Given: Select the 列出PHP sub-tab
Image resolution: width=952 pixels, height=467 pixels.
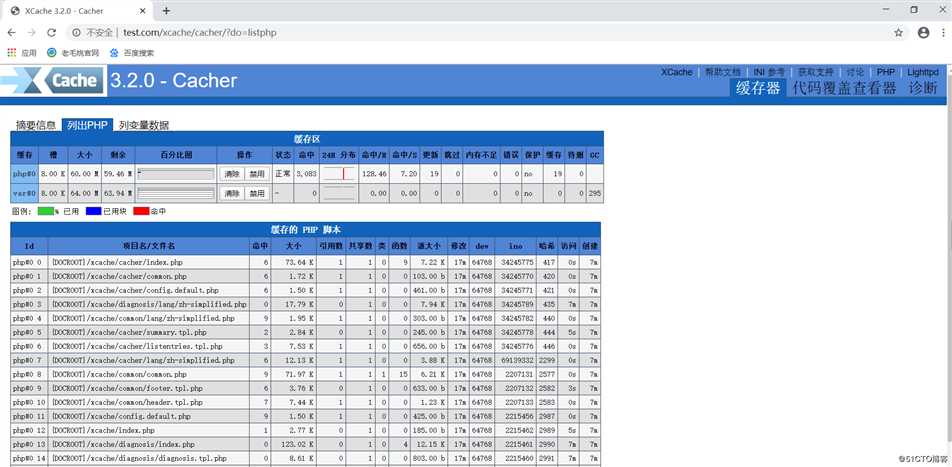Looking at the screenshot, I should [x=87, y=125].
